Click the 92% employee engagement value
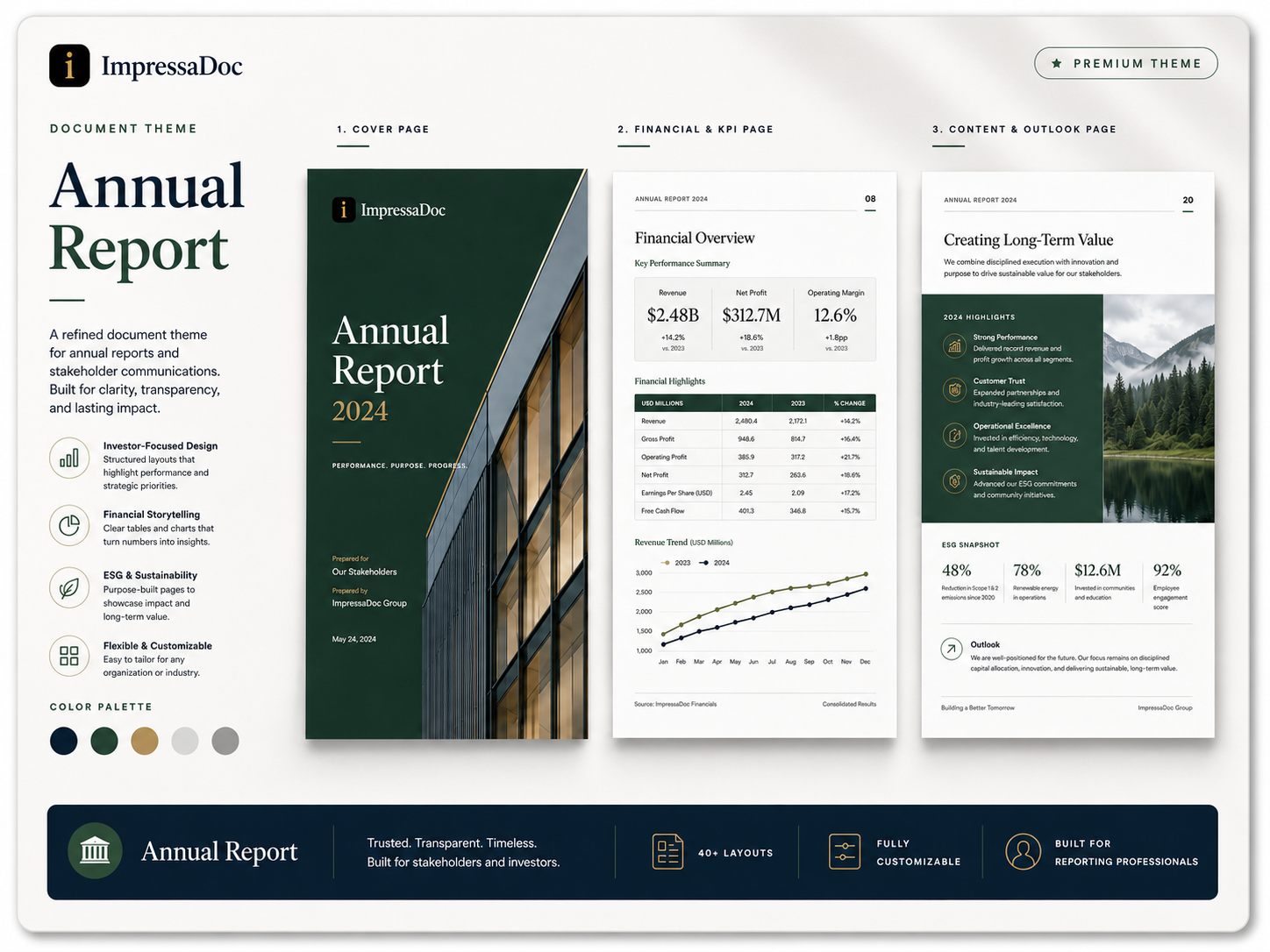 pos(1167,571)
